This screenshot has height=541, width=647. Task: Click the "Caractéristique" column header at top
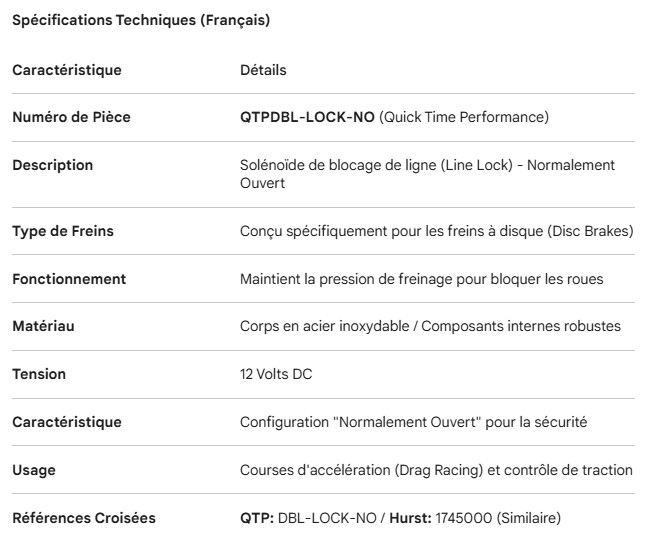point(66,70)
